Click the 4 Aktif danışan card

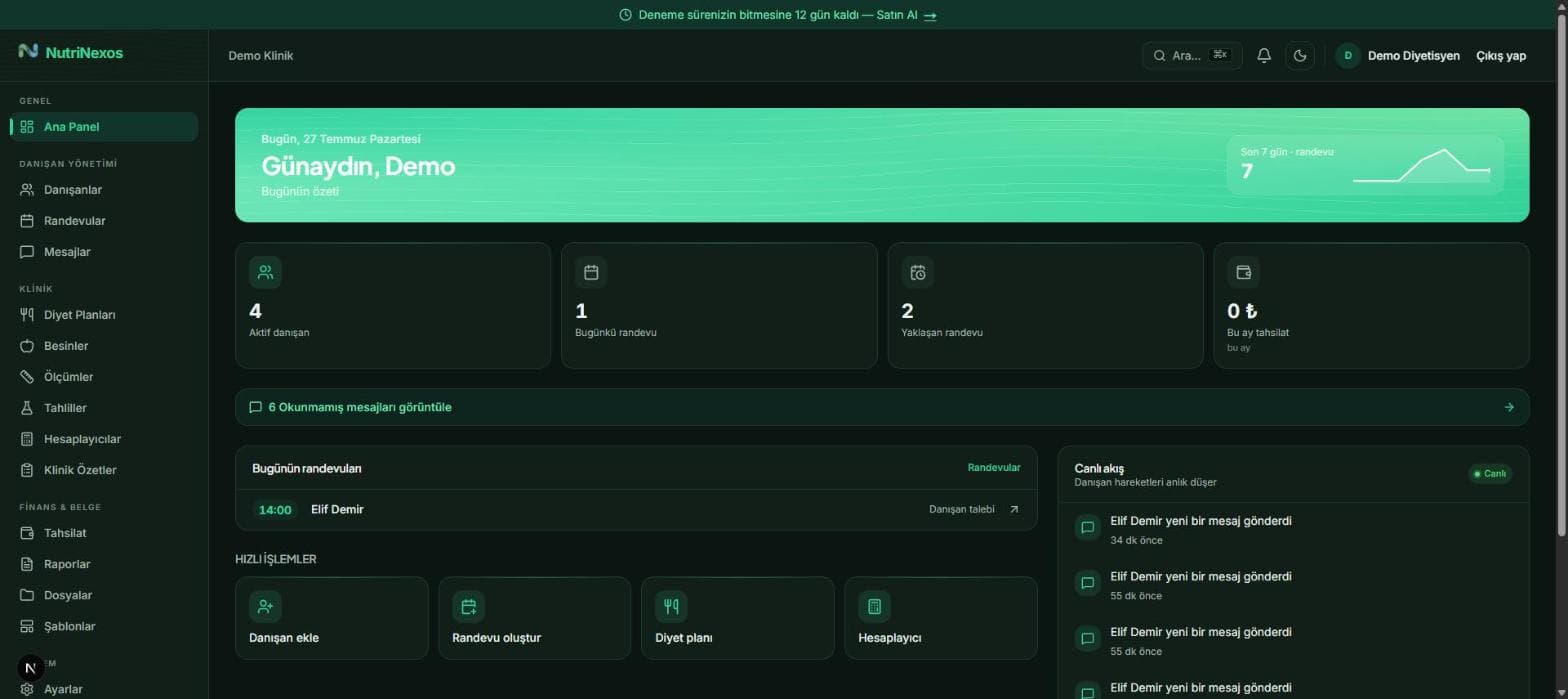coord(393,305)
